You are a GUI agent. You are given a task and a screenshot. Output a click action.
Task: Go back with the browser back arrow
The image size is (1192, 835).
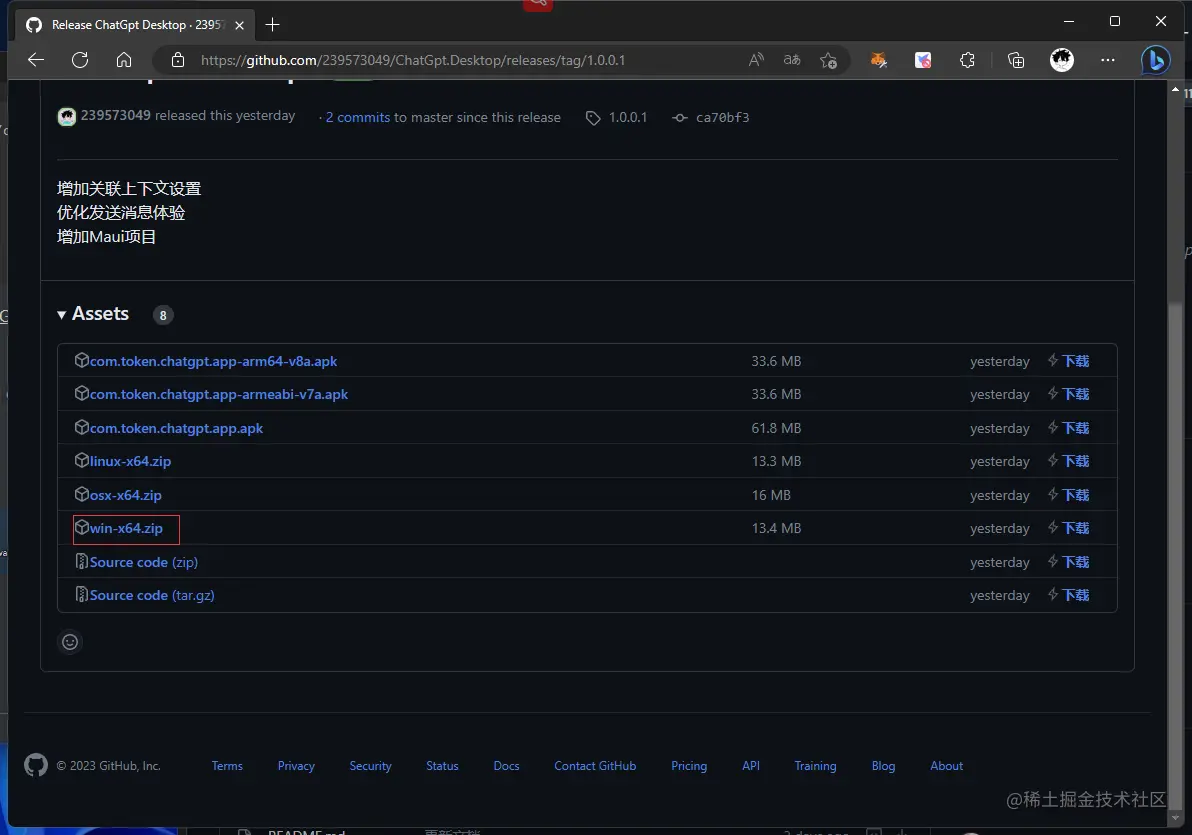pos(36,60)
